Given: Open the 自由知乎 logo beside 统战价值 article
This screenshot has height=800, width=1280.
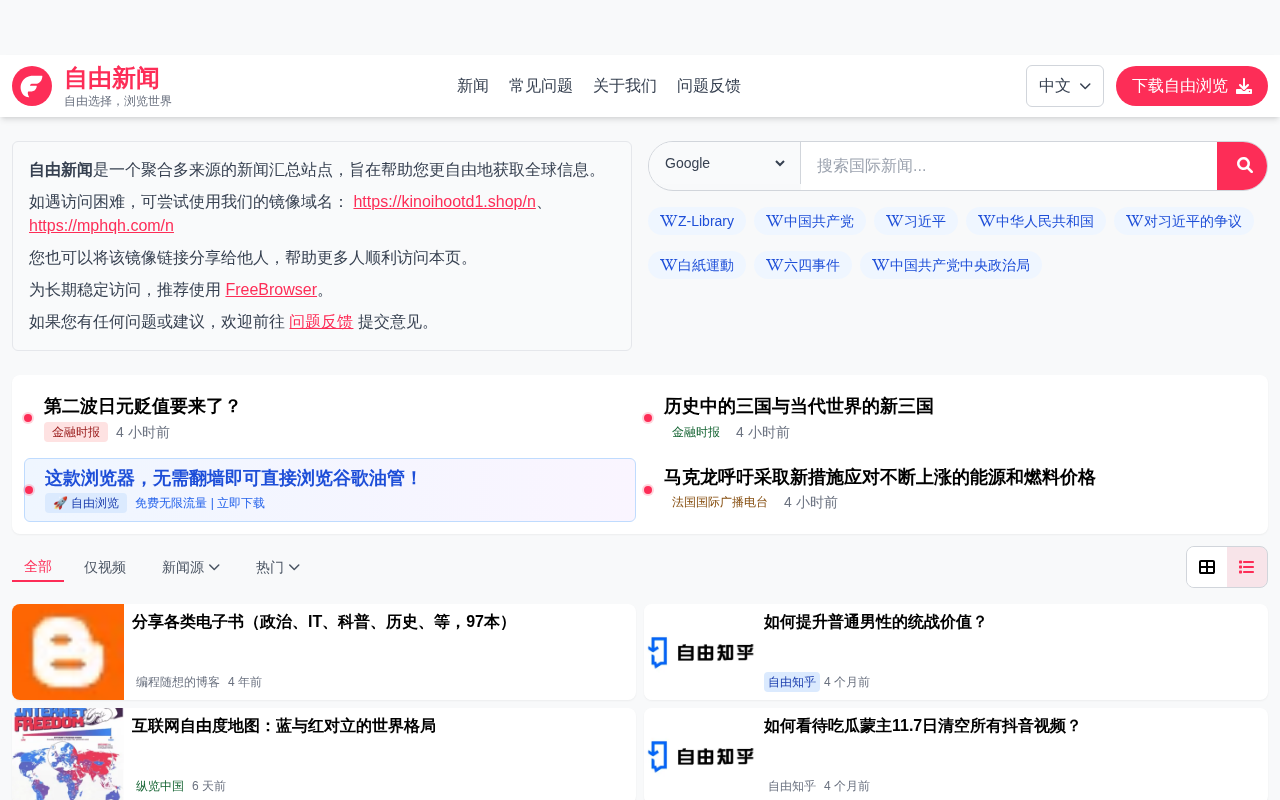Looking at the screenshot, I should [700, 652].
